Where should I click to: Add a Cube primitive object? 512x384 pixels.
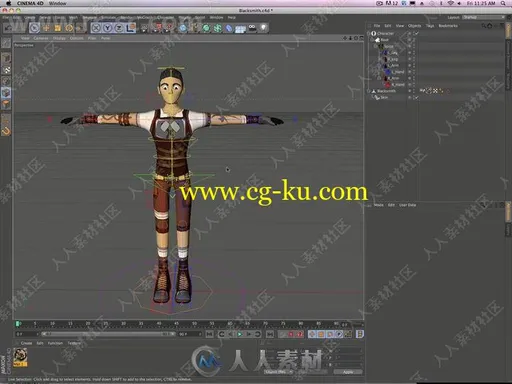183,28
